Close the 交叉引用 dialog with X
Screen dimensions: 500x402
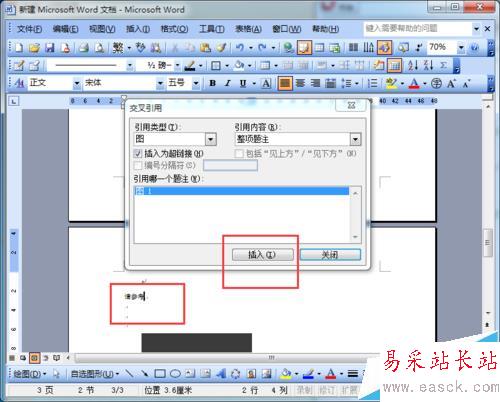tap(351, 105)
